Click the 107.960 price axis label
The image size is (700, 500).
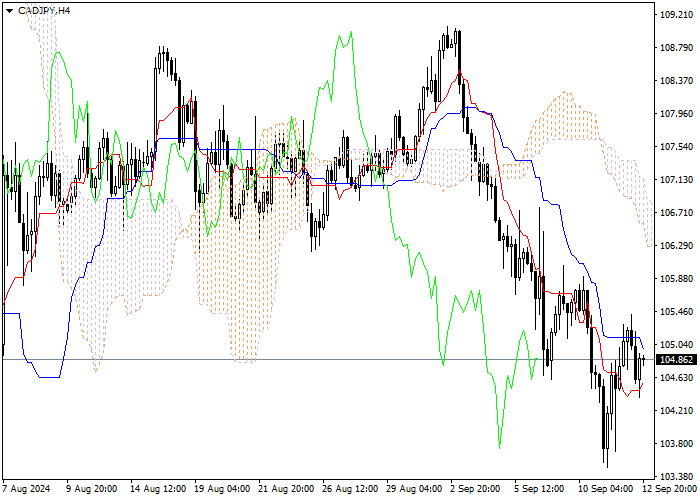(x=676, y=114)
